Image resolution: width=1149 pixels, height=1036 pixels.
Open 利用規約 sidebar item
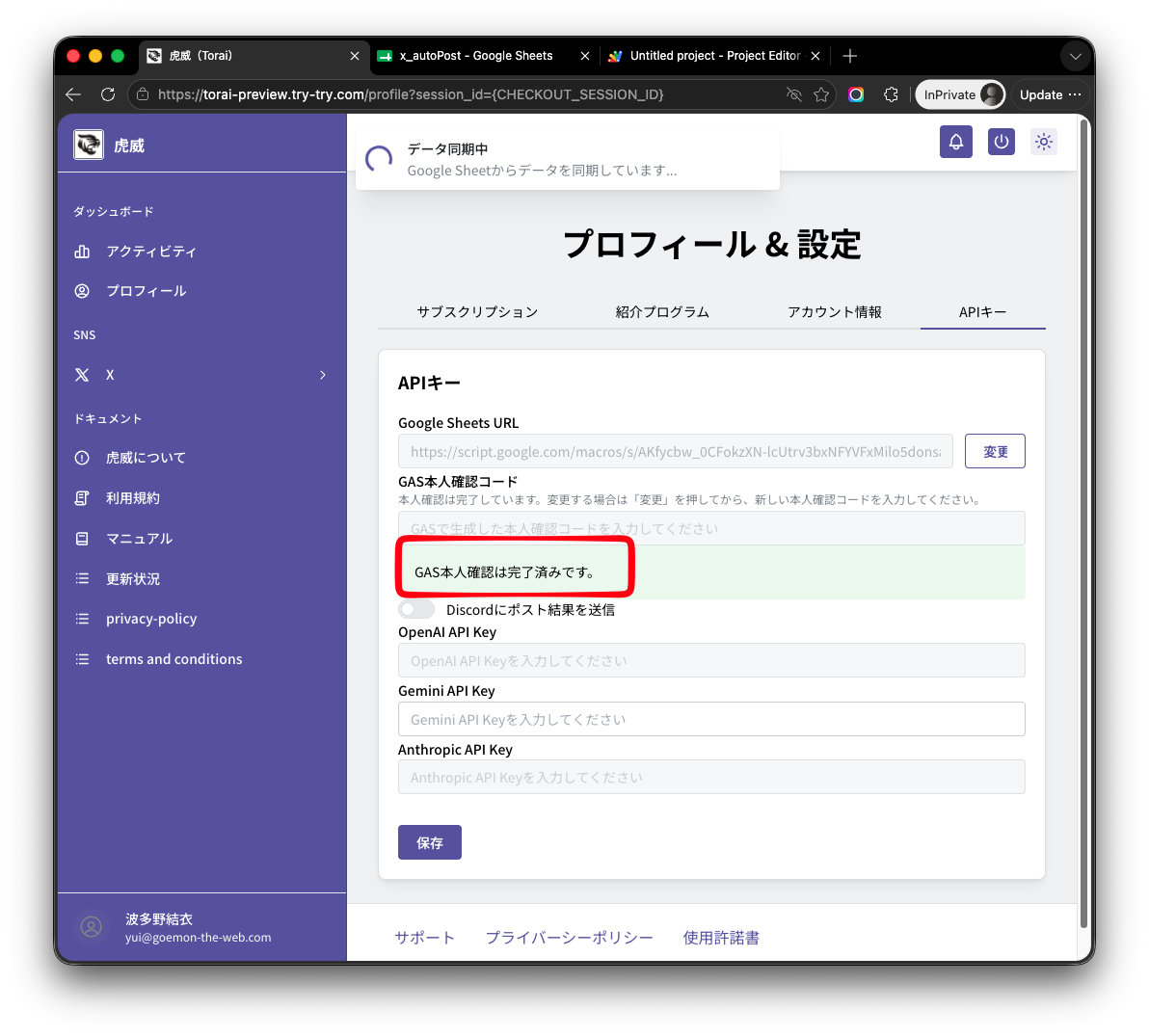pyautogui.click(x=133, y=498)
